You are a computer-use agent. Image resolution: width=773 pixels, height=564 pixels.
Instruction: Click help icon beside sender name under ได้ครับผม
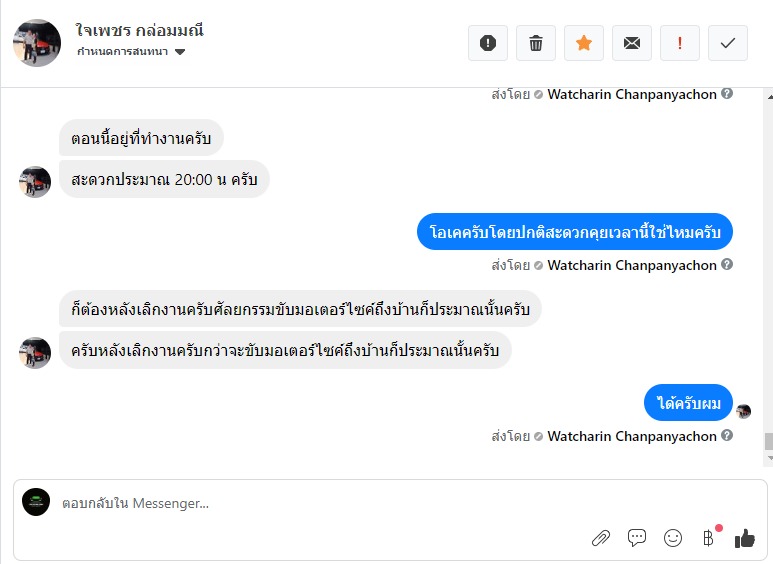point(727,435)
